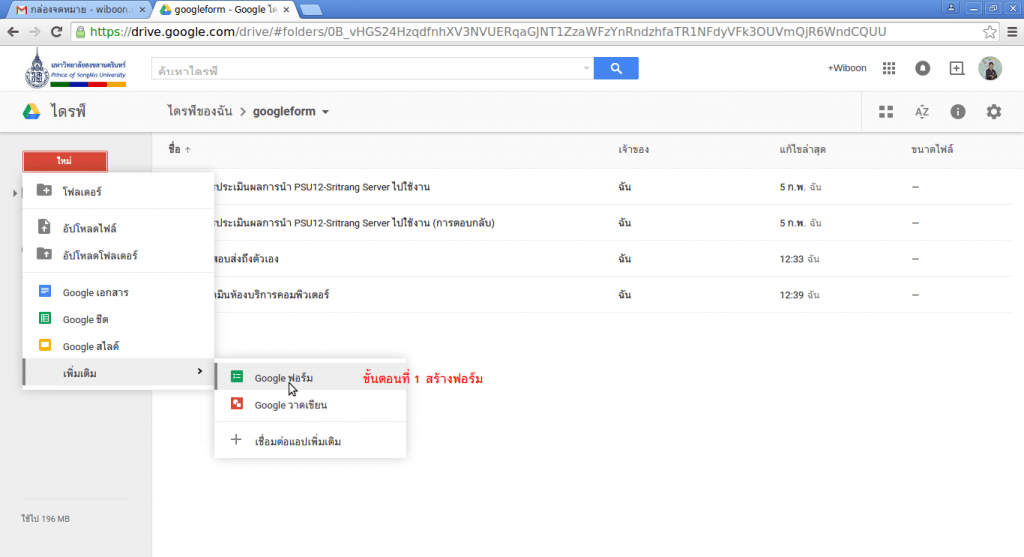Open googleform folder dropdown in breadcrumb
This screenshot has width=1024, height=557.
click(x=325, y=112)
